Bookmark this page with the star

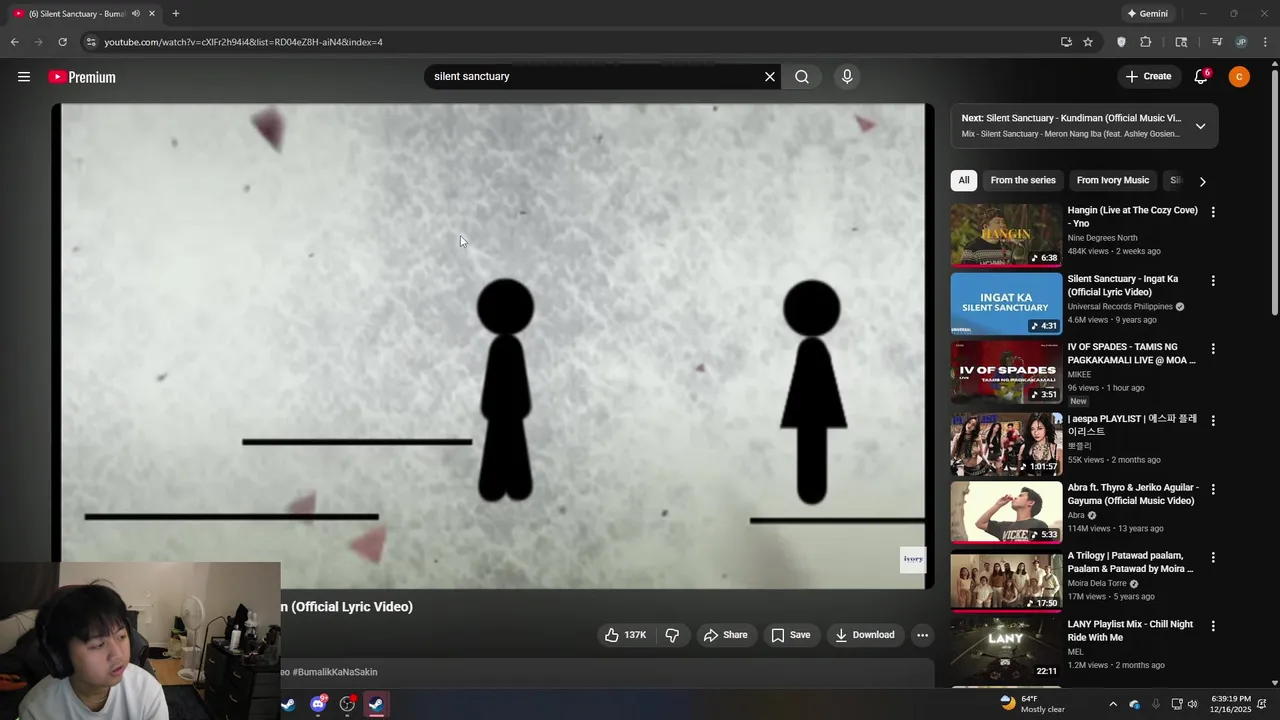(1088, 42)
